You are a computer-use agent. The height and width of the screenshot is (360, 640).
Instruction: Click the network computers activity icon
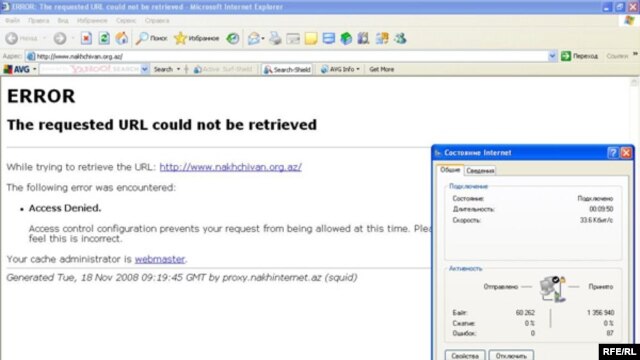pyautogui.click(x=552, y=288)
